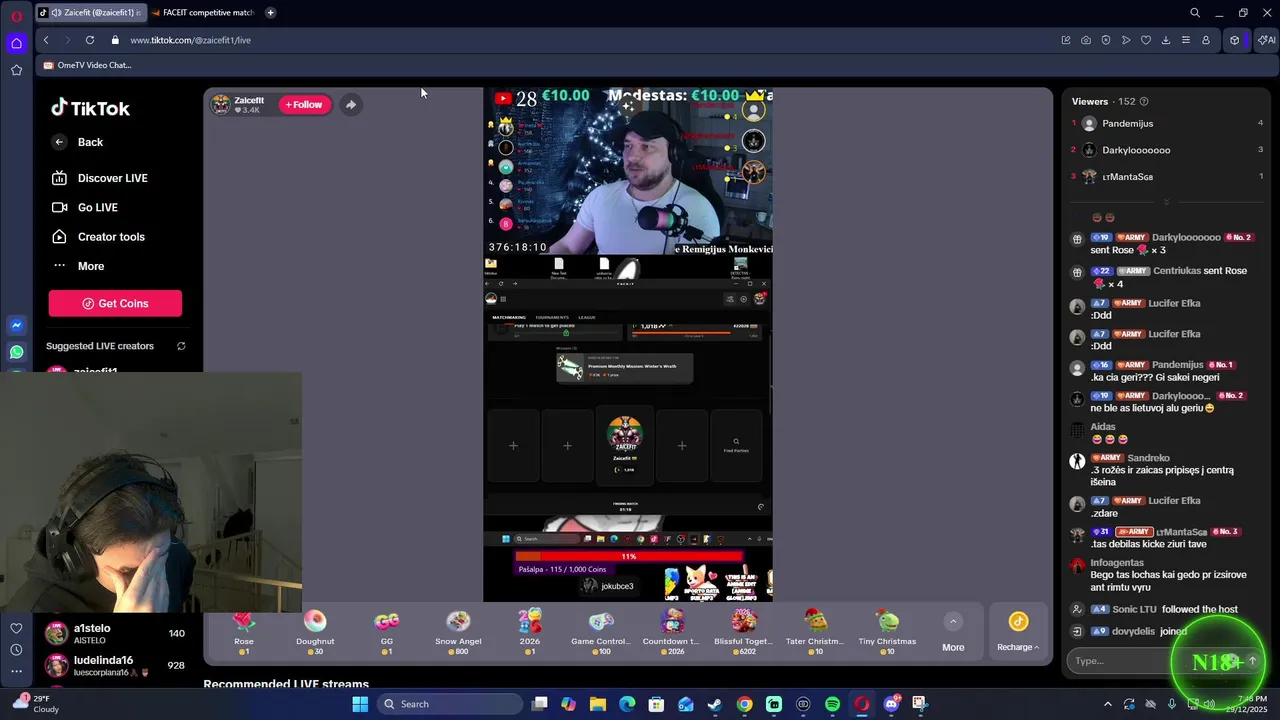
Task: Open a1stelo suggested live creator
Action: (x=115, y=634)
